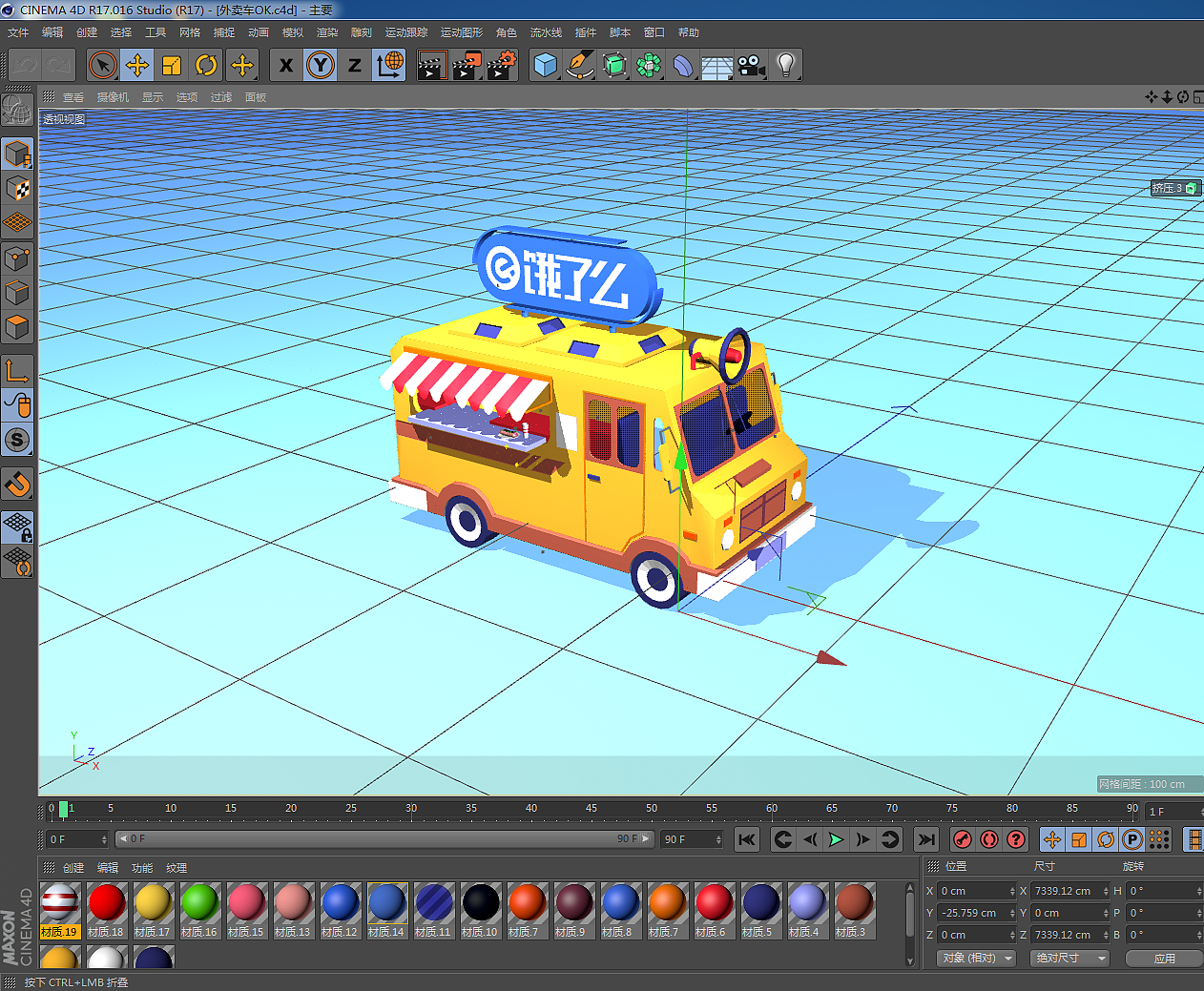This screenshot has height=991, width=1204.
Task: Open Render Settings gear clapperboard icon
Action: click(x=502, y=65)
